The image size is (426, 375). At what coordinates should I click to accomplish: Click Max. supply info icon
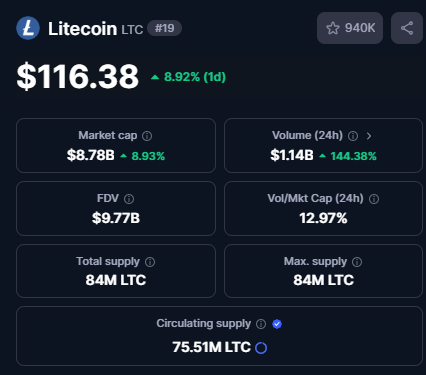pyautogui.click(x=357, y=262)
